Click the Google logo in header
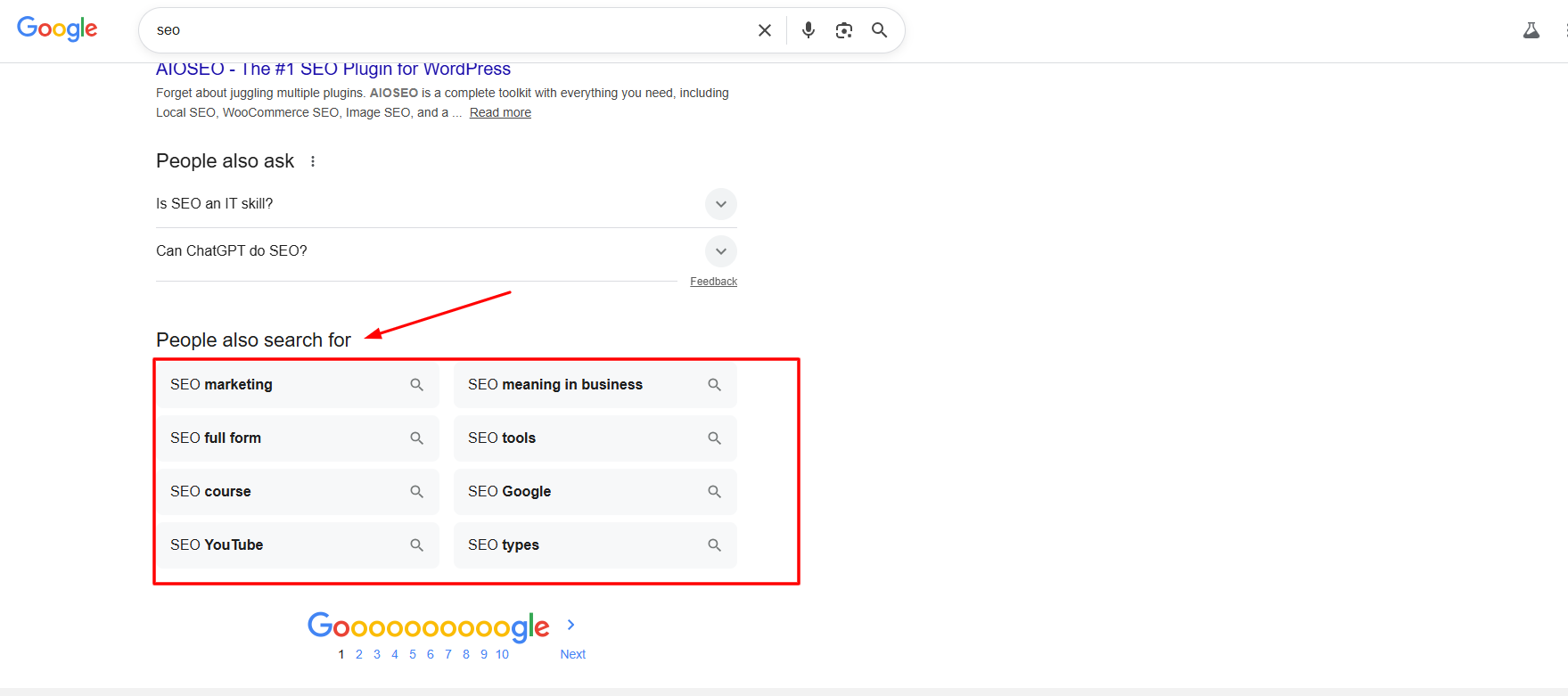 click(57, 29)
